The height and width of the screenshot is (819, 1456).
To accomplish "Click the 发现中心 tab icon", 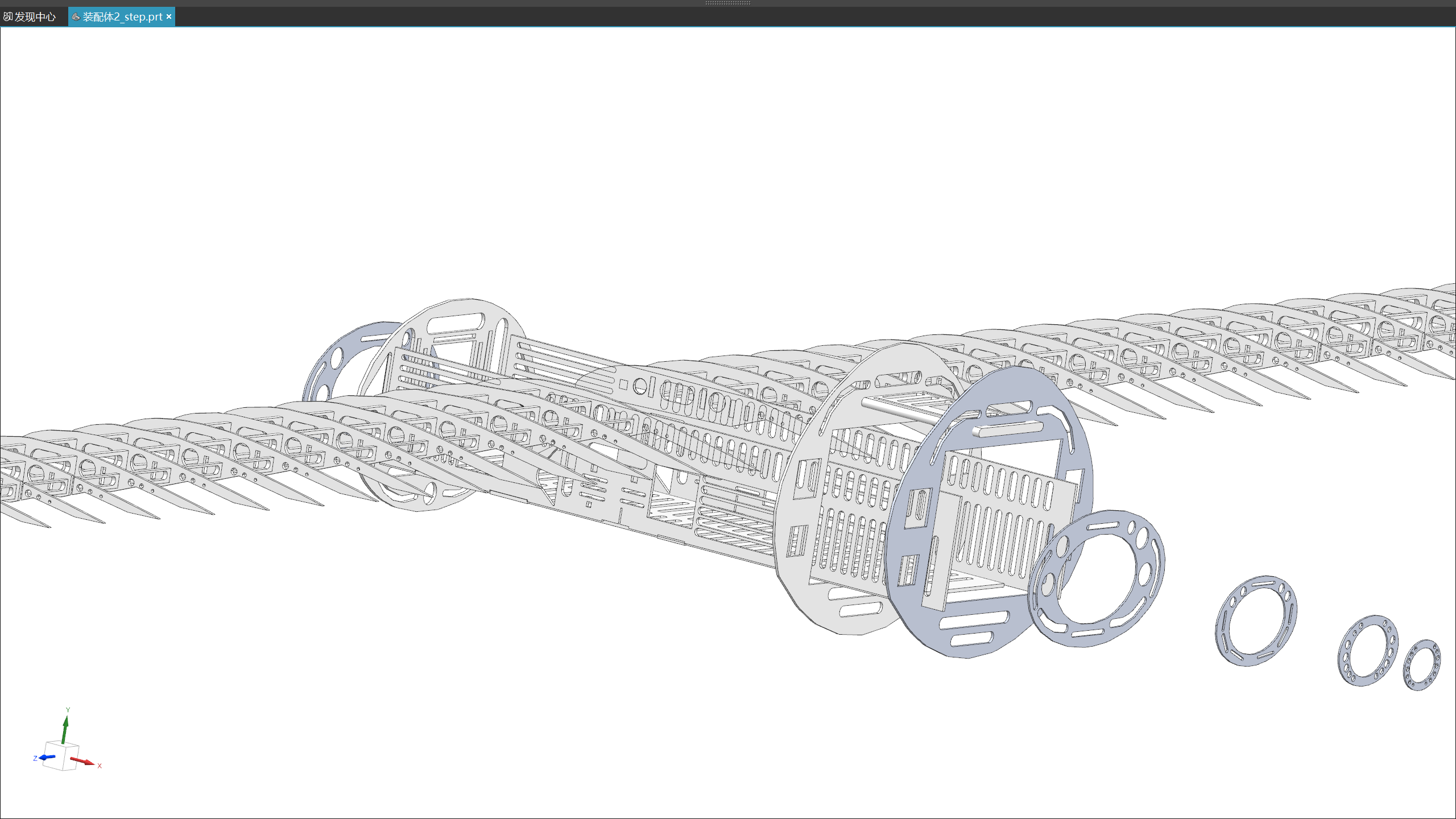I will click(x=7, y=17).
